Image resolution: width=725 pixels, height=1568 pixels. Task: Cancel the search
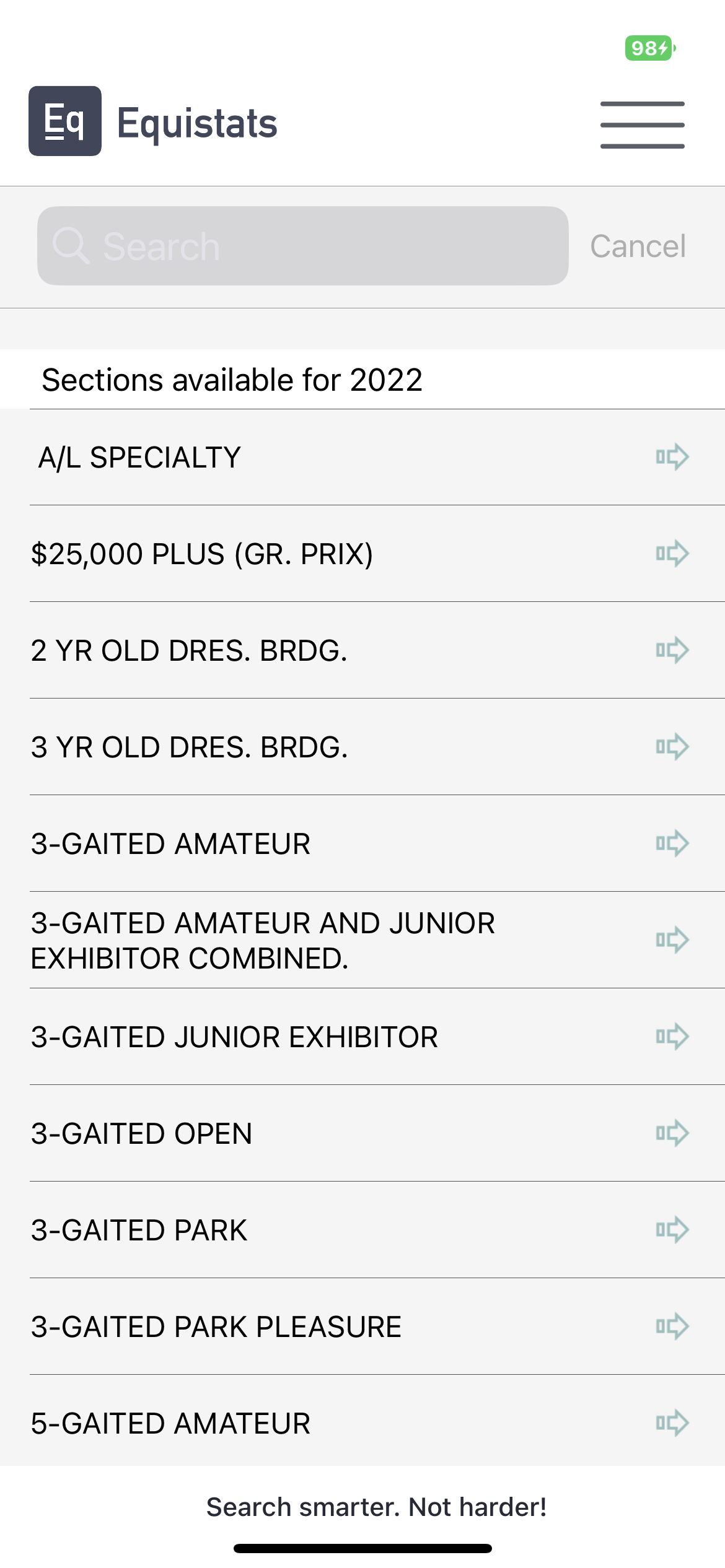638,246
